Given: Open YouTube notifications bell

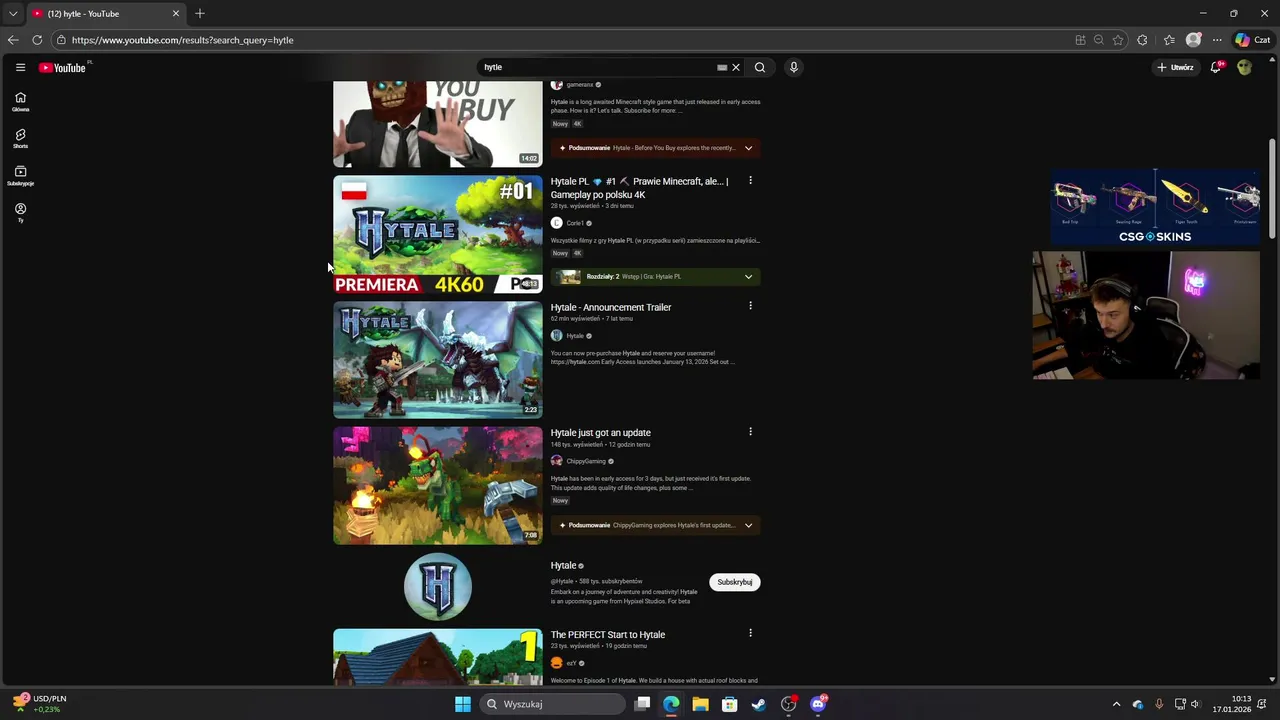Looking at the screenshot, I should (x=1217, y=67).
